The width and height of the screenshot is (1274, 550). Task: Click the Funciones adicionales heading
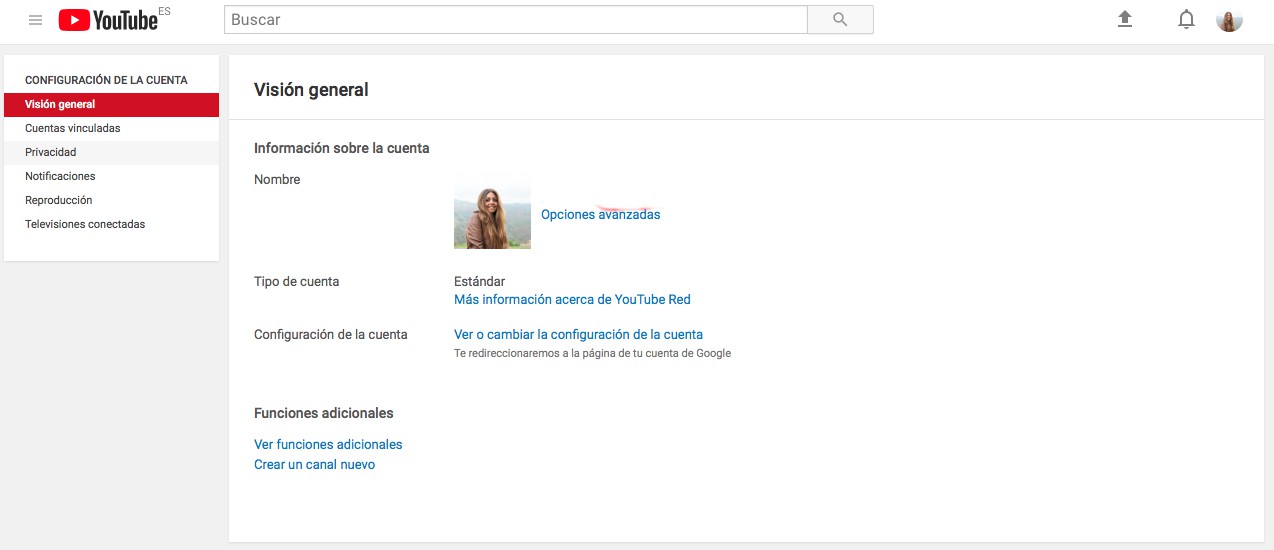point(324,413)
